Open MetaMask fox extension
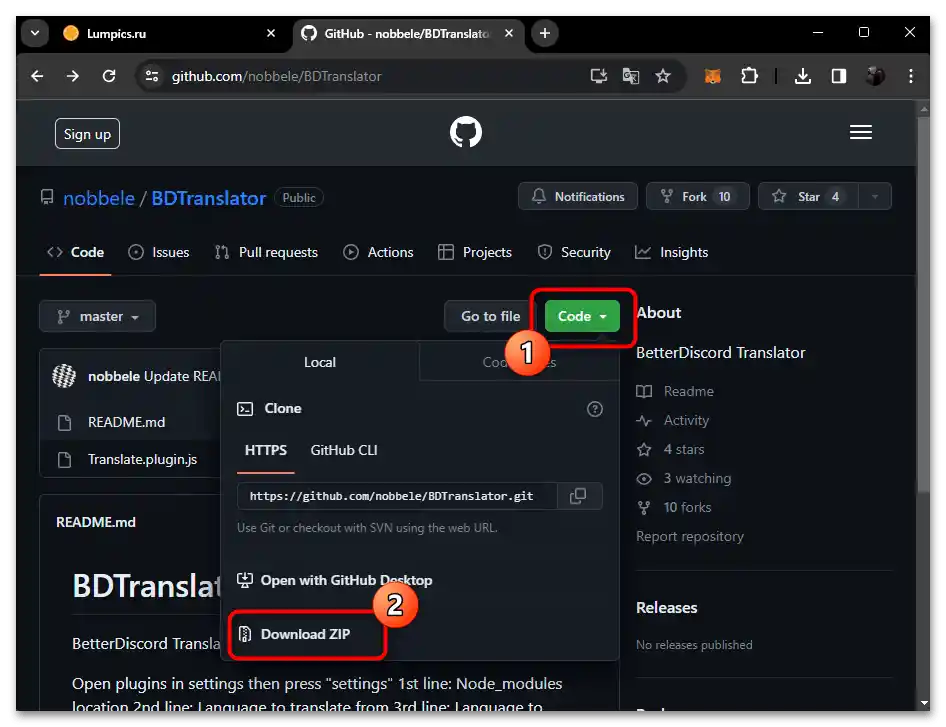The height and width of the screenshot is (727, 946). [713, 76]
